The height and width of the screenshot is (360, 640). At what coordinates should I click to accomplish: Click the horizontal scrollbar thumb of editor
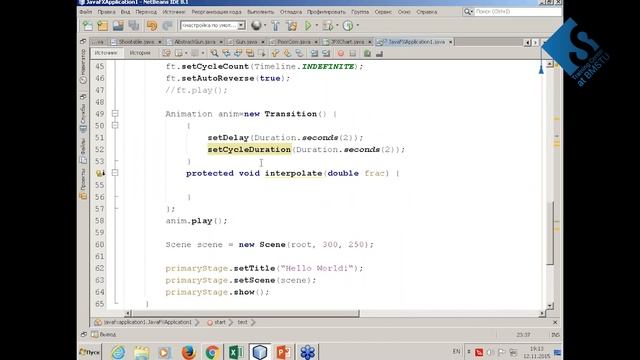point(245,313)
